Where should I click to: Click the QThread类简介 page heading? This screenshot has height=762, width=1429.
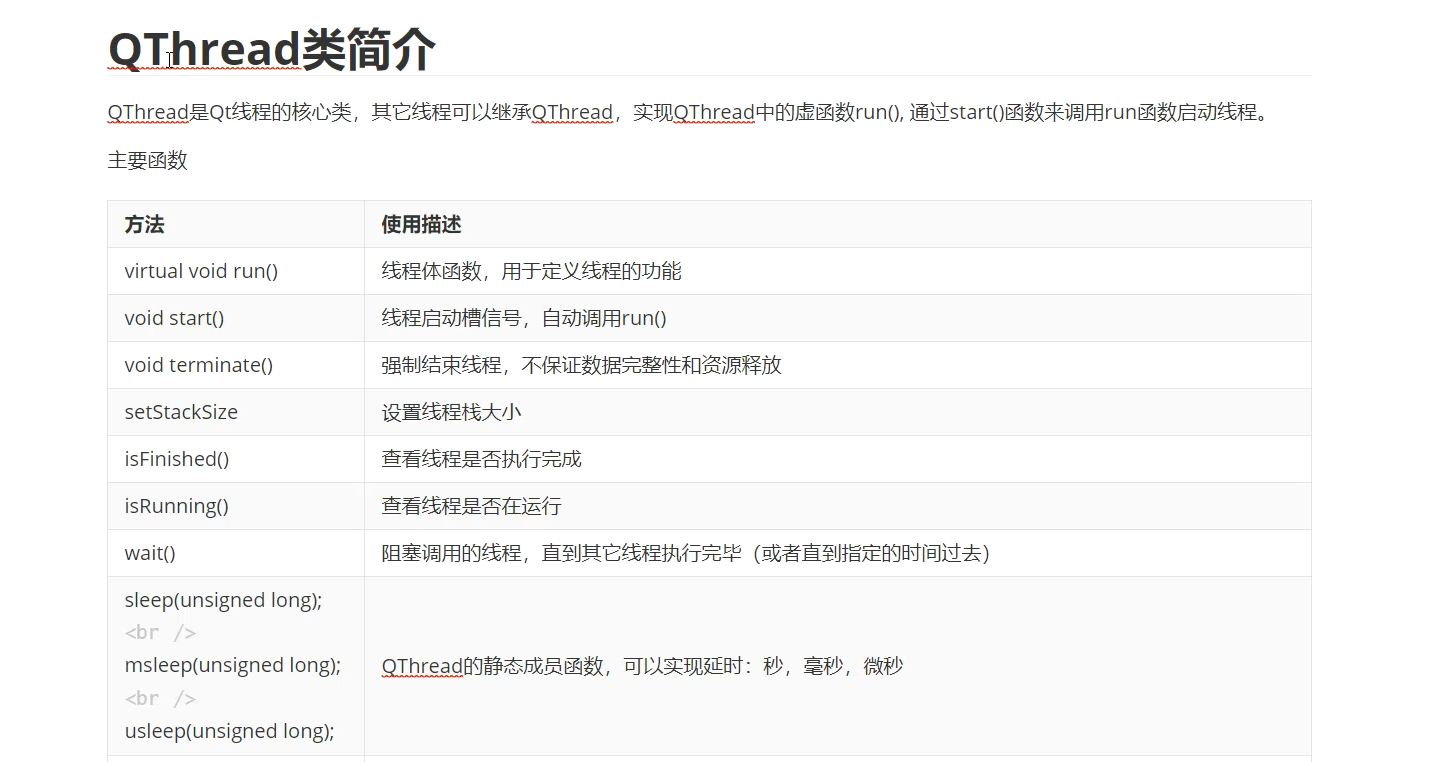tap(270, 48)
